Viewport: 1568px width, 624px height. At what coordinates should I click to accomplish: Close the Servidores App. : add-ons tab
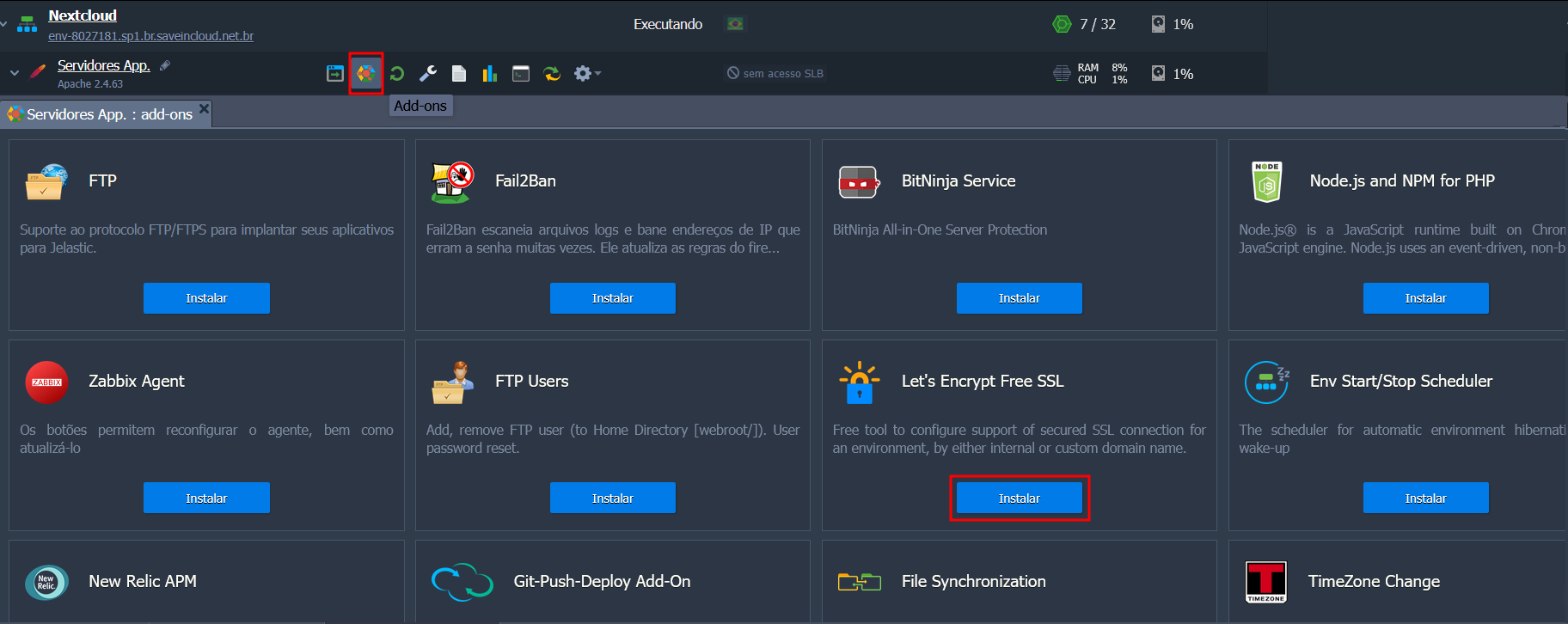(204, 108)
